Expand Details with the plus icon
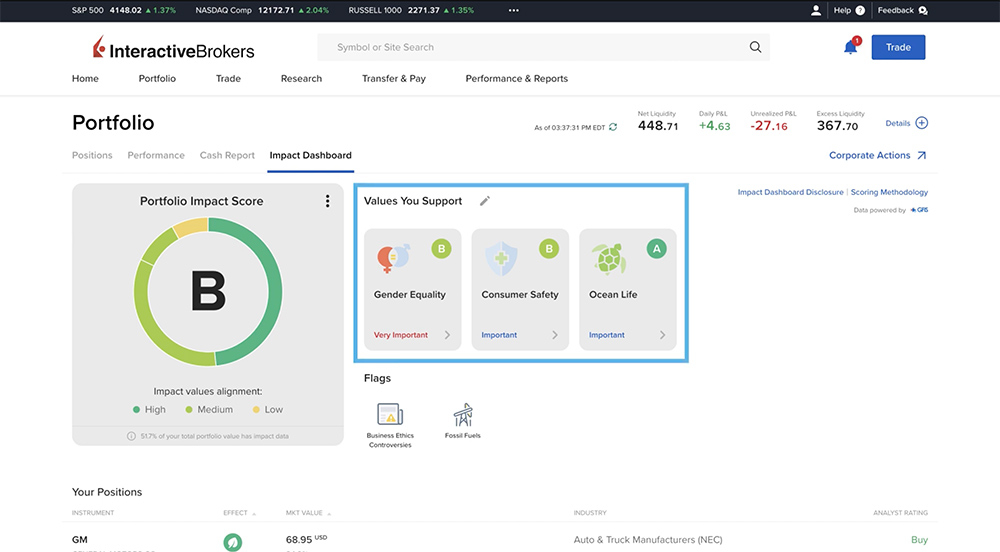 click(x=922, y=123)
